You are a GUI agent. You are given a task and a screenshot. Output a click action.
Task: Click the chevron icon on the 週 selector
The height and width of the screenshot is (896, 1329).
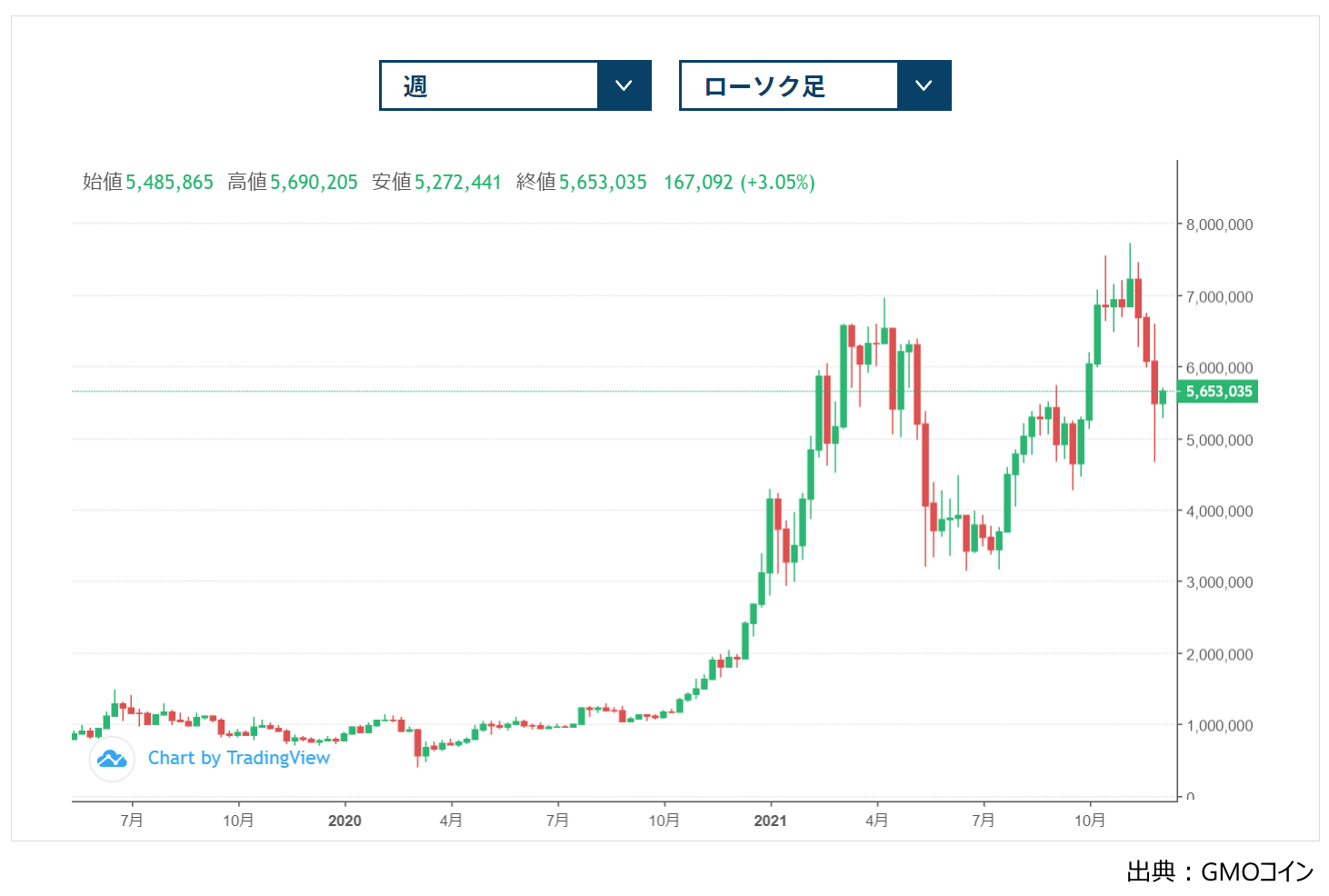[x=624, y=85]
